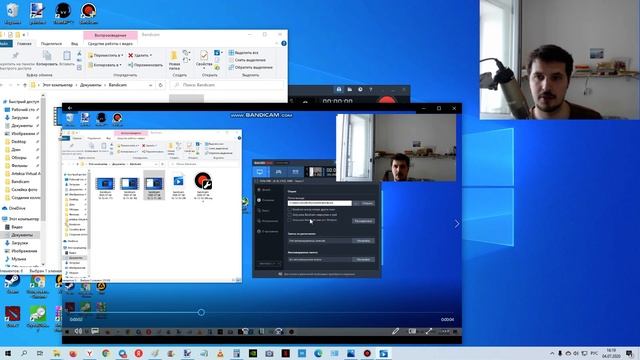The height and width of the screenshot is (360, 640).
Task: Click Выделить все in Explorer ribbon
Action: [x=244, y=53]
